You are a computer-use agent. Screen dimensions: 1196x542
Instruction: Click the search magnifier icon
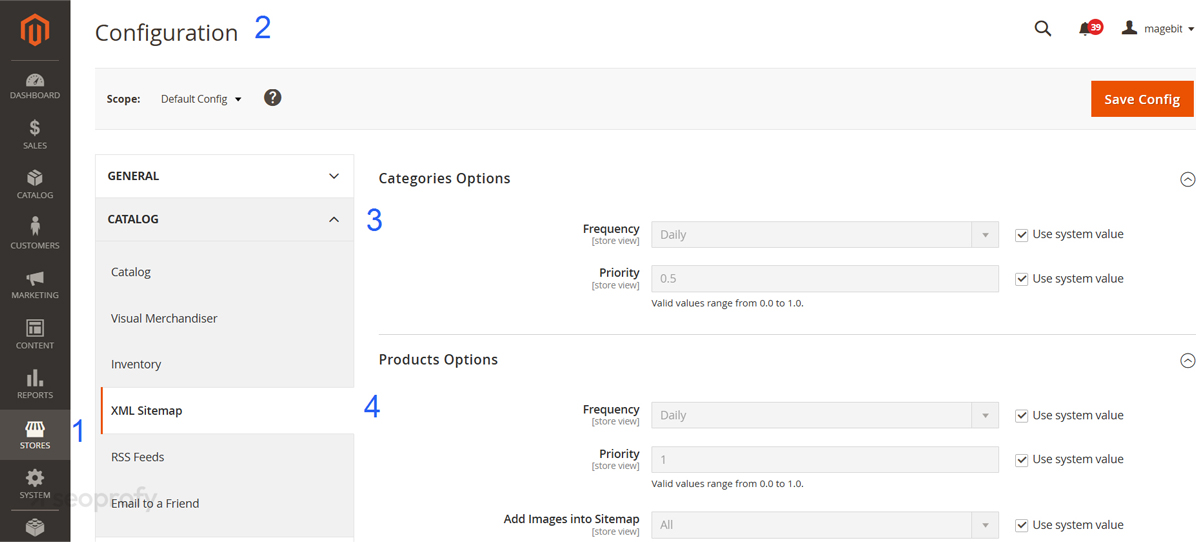tap(1043, 29)
